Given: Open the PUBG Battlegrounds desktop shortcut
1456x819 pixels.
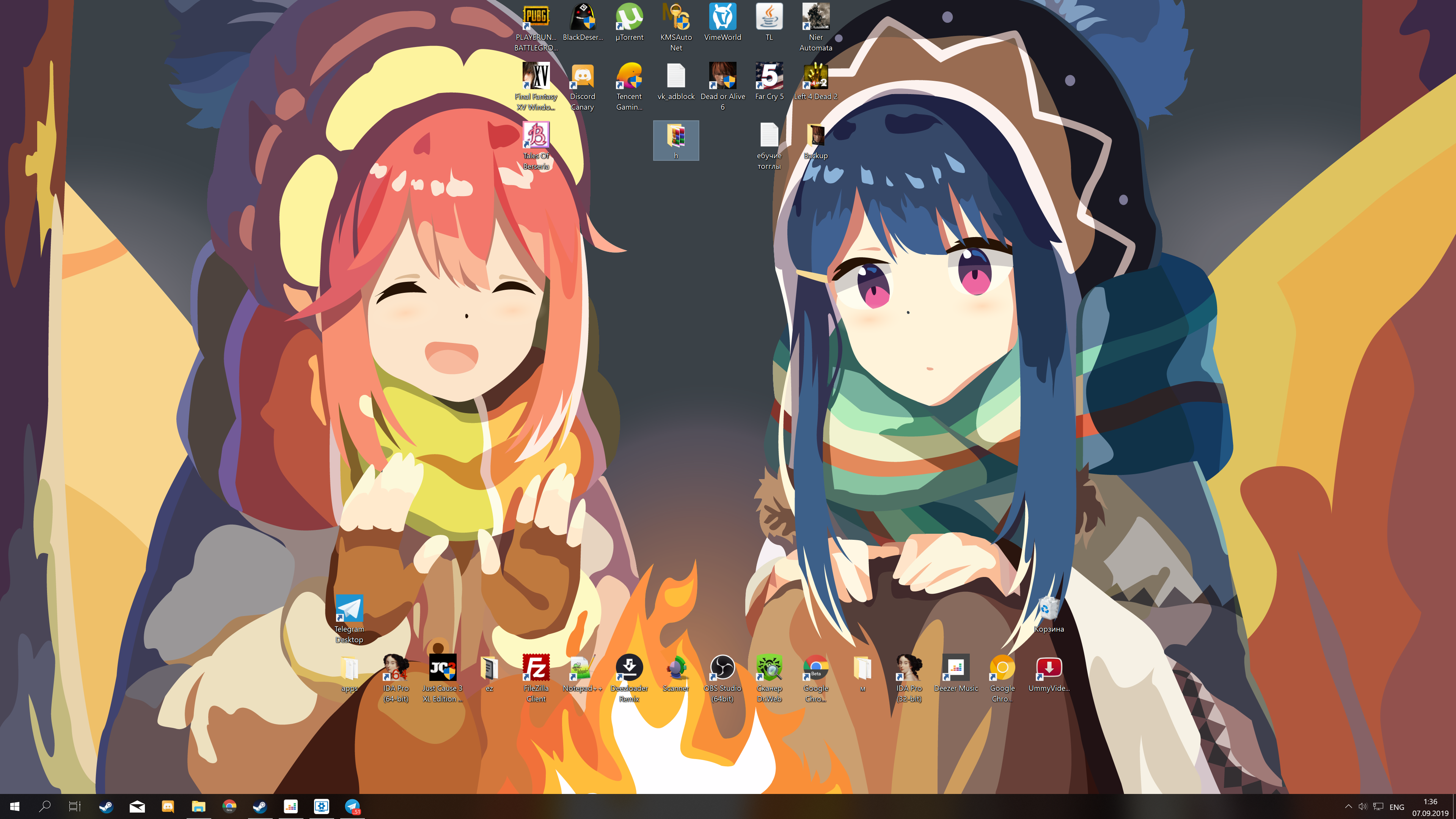Looking at the screenshot, I should [535, 27].
